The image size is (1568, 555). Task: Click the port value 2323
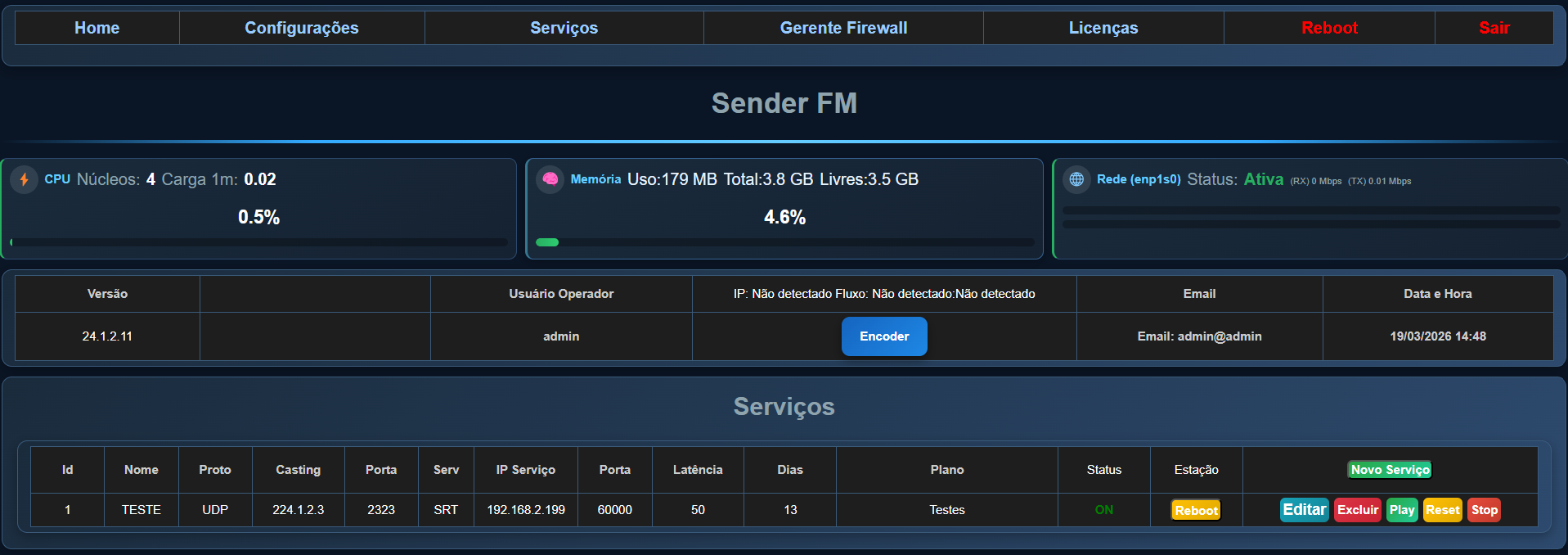click(381, 510)
